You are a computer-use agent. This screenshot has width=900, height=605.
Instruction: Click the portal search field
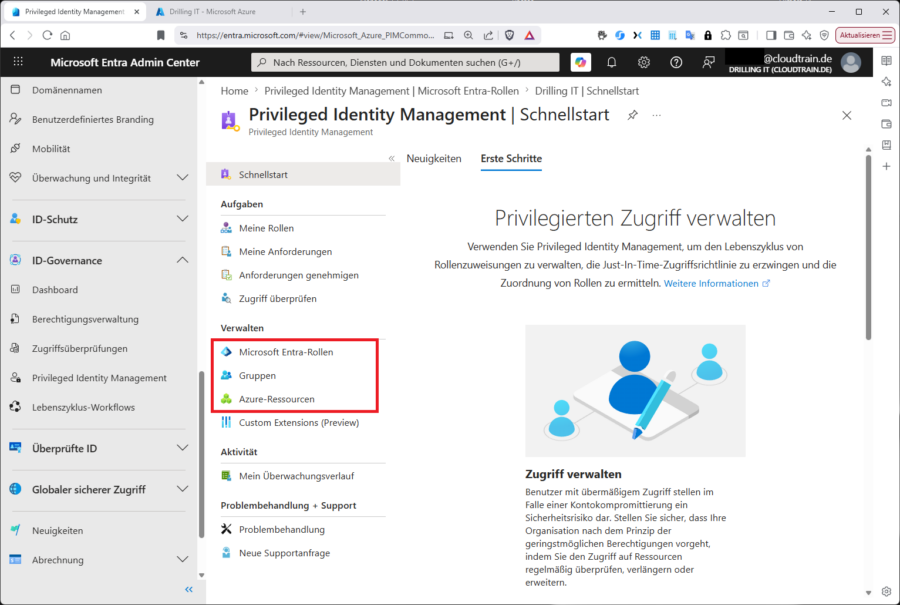coord(405,62)
